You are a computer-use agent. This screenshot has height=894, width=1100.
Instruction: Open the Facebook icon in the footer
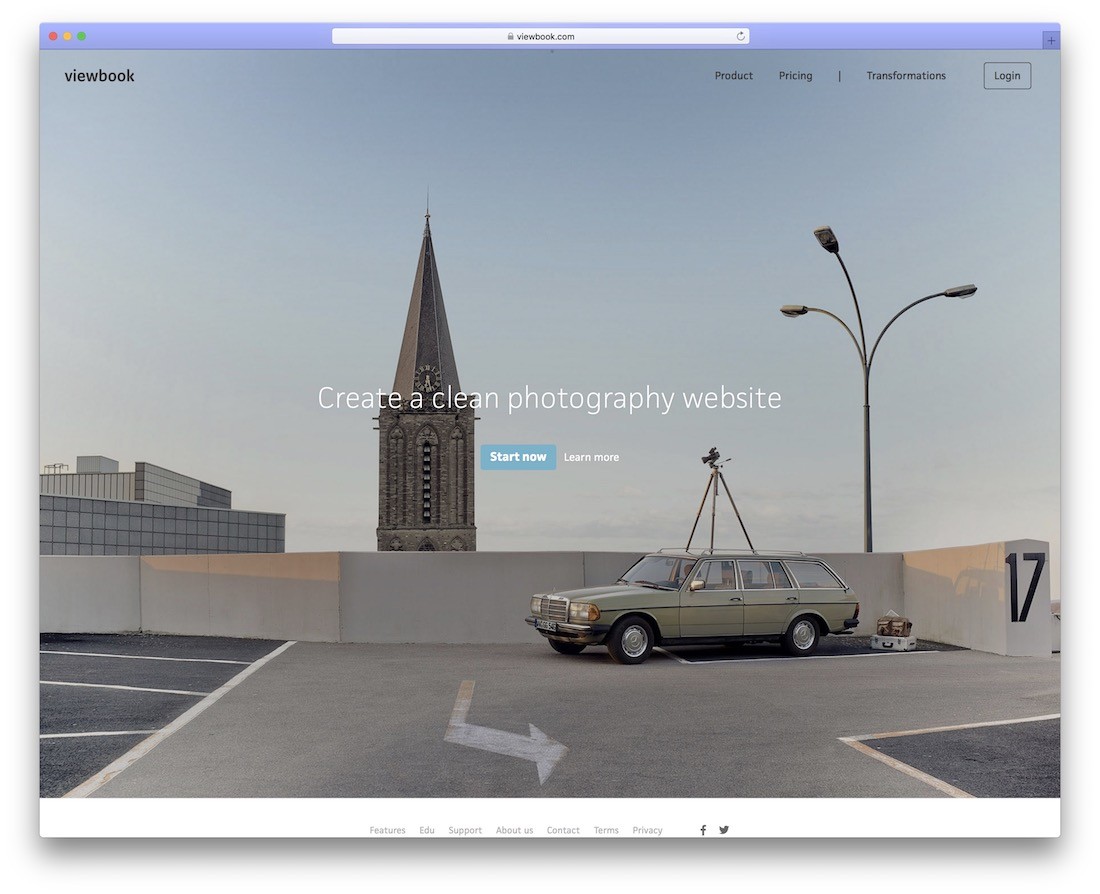point(703,830)
